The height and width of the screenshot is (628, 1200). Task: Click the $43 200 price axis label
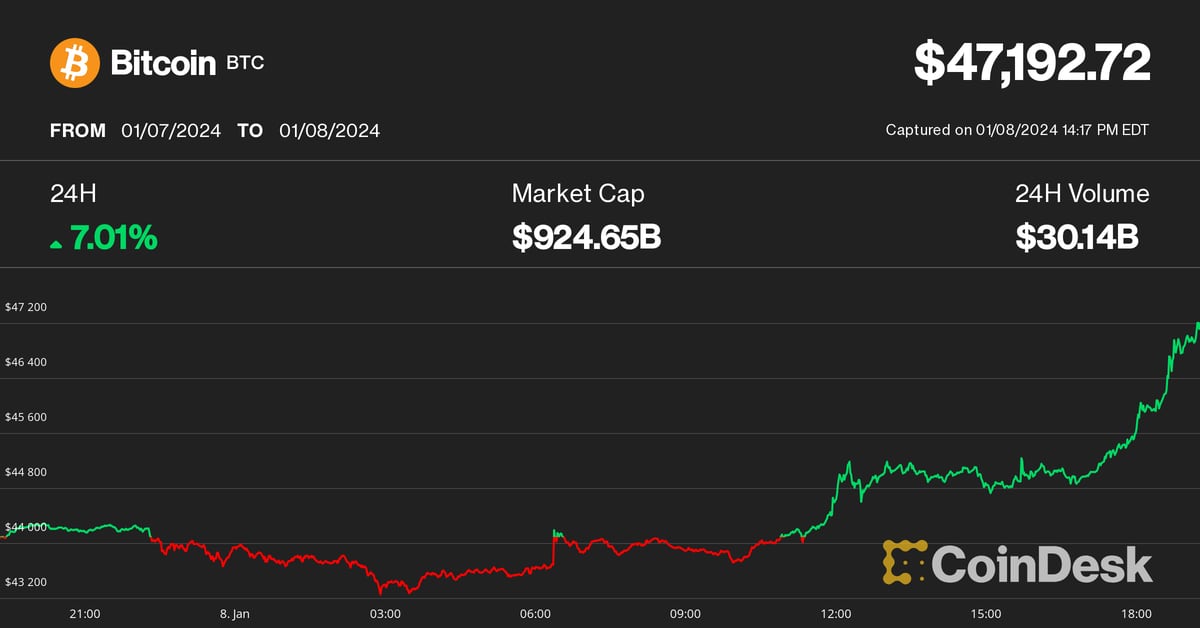tap(26, 582)
